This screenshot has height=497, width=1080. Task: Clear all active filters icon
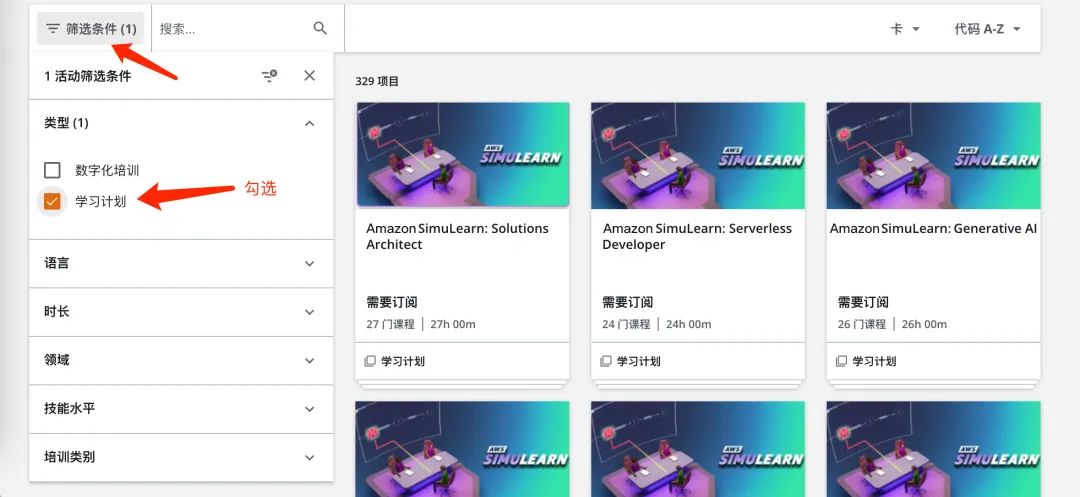pos(269,76)
